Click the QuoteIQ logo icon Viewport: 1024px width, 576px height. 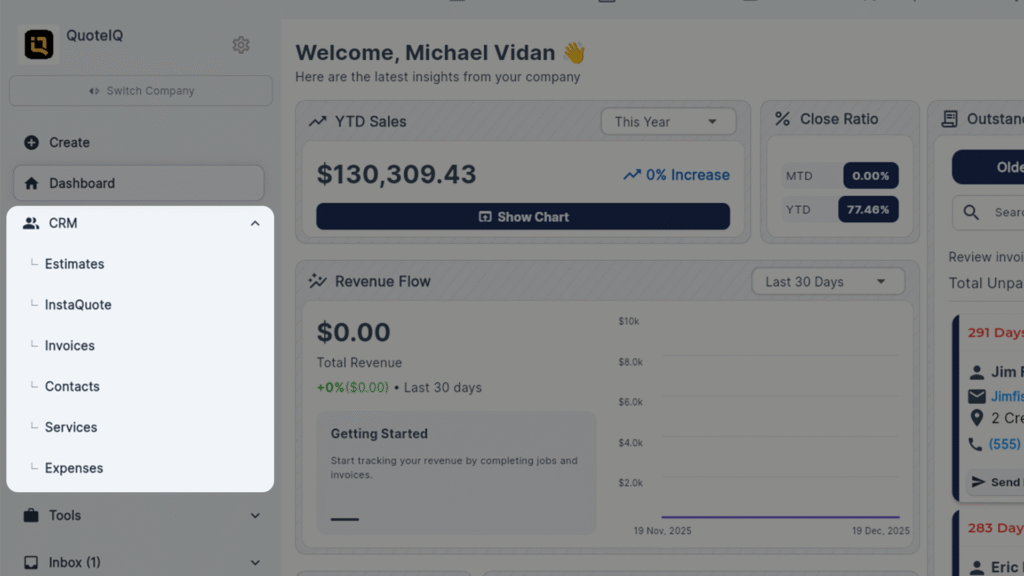(x=37, y=44)
